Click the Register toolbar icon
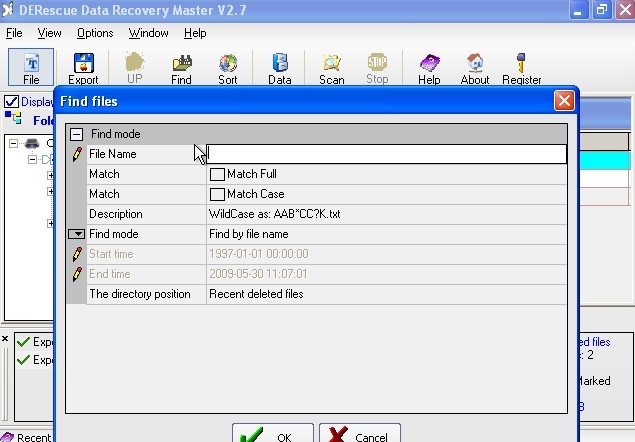Screen dimensions: 635x442 point(521,67)
